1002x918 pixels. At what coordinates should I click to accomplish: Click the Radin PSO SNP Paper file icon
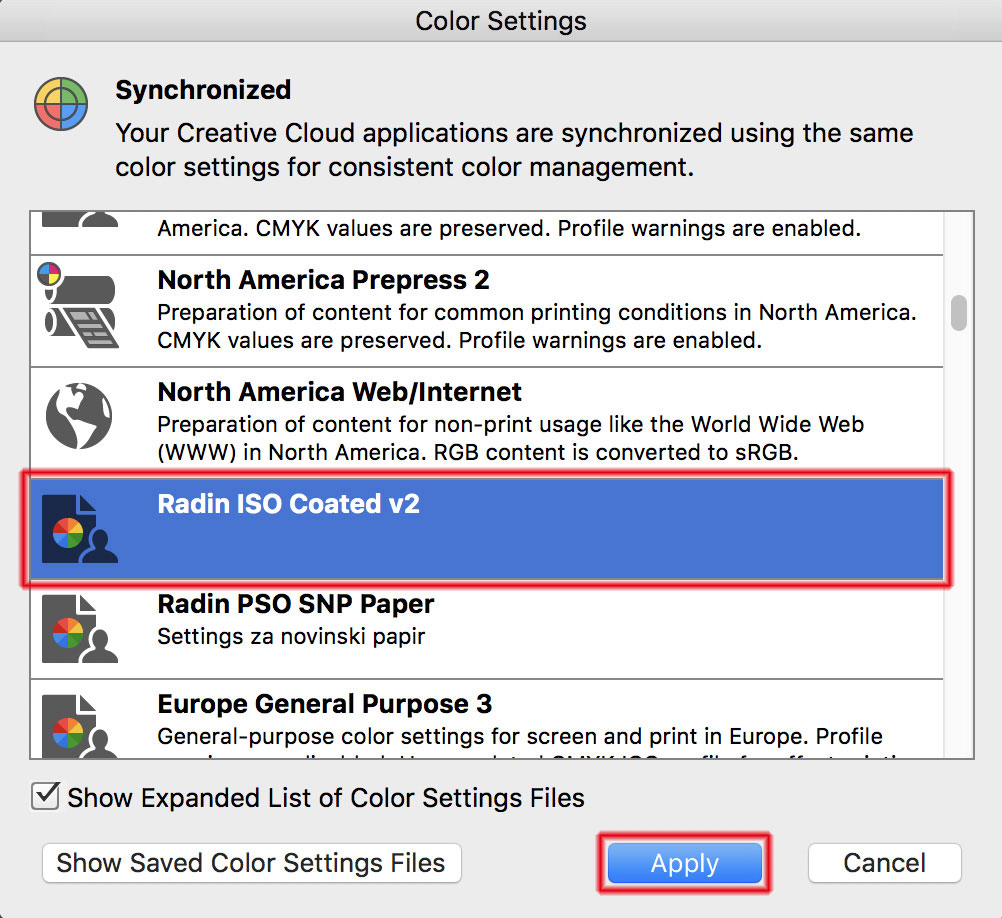(x=79, y=629)
